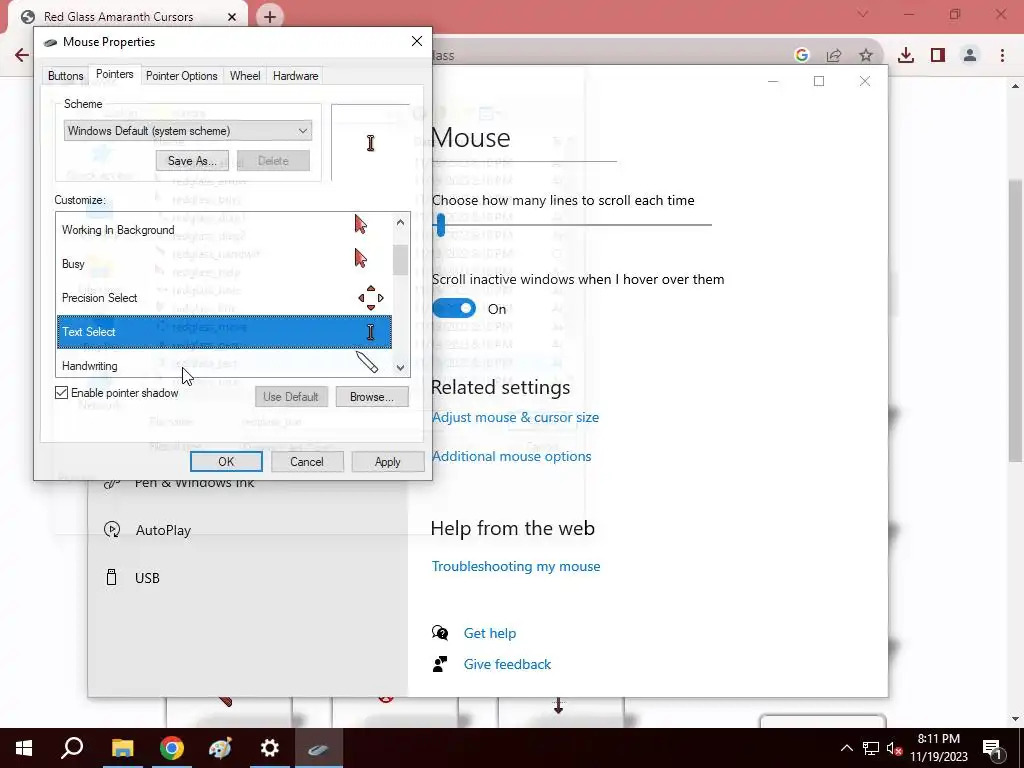Viewport: 1024px width, 768px height.
Task: Click the Precision Select crosshair cursor icon
Action: click(370, 298)
